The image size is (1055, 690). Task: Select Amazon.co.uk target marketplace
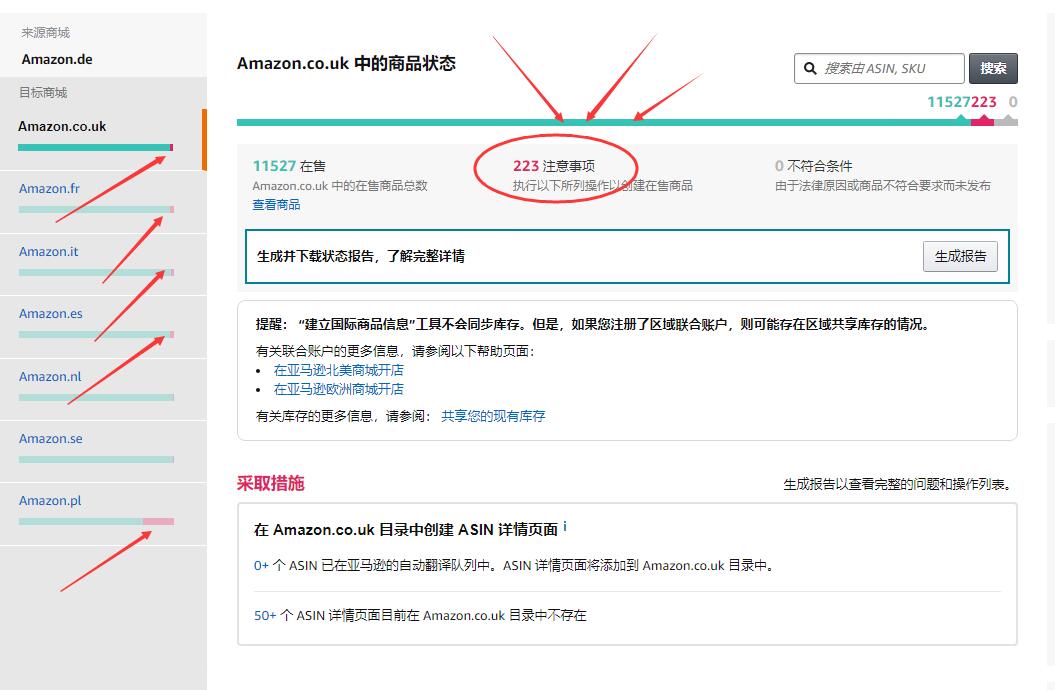pos(62,126)
